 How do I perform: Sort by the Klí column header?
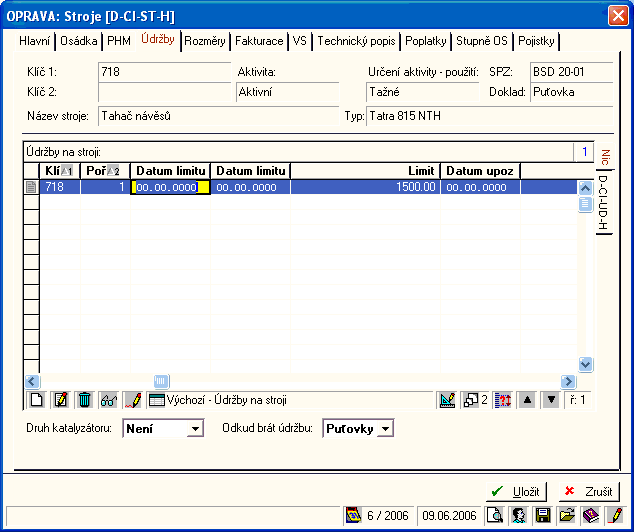[59, 171]
